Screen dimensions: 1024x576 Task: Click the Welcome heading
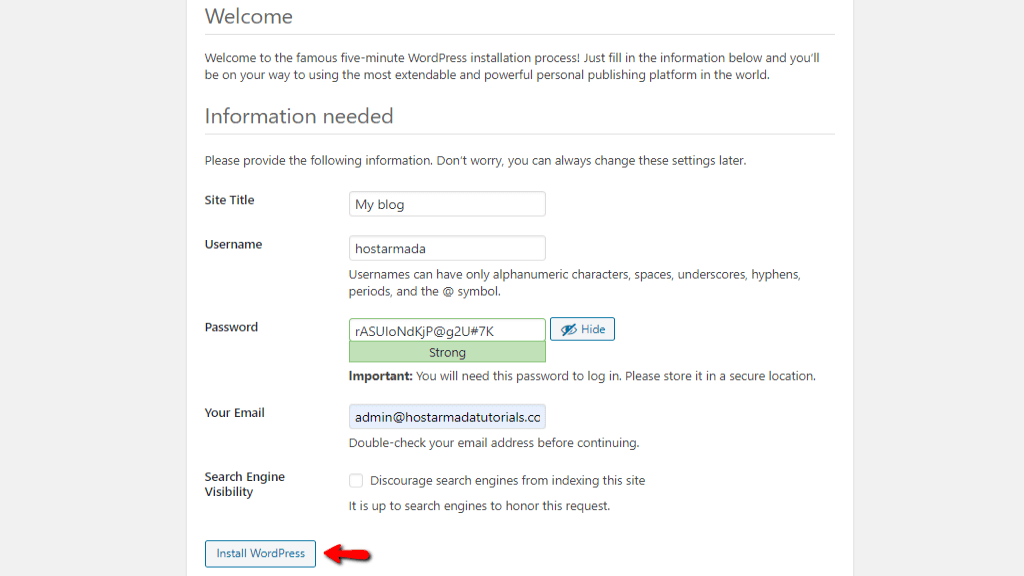[249, 16]
